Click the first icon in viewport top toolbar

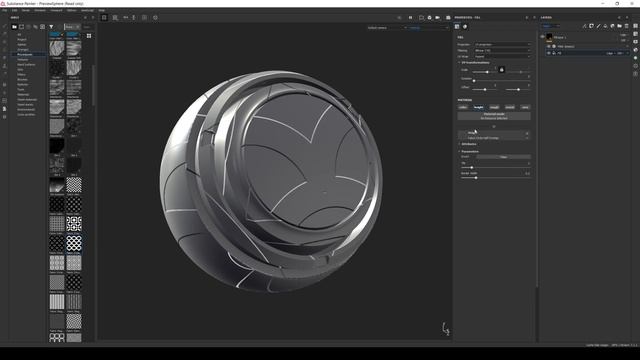pyautogui.click(x=104, y=18)
